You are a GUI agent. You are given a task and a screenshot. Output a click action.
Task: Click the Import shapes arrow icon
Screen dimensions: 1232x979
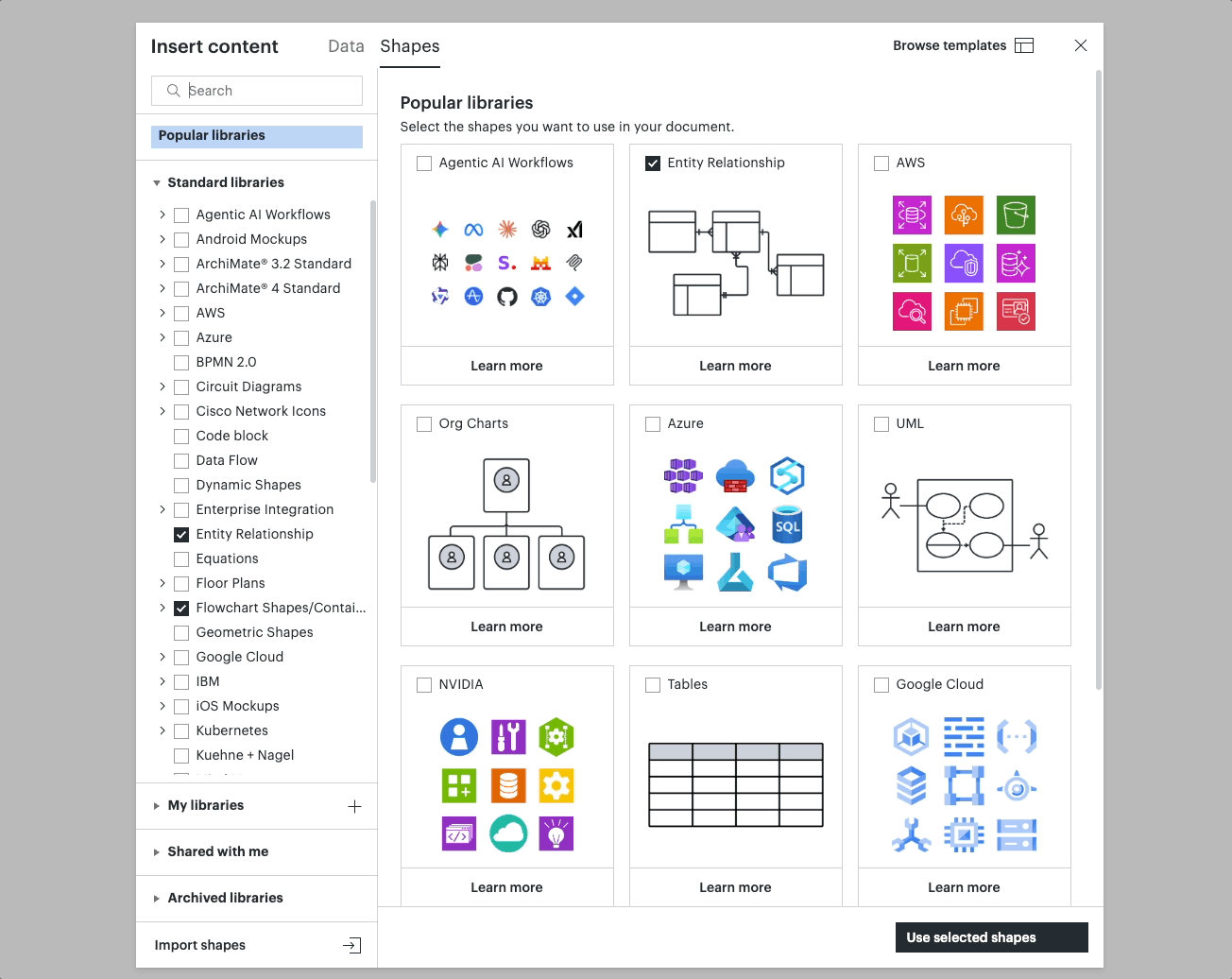click(x=352, y=945)
